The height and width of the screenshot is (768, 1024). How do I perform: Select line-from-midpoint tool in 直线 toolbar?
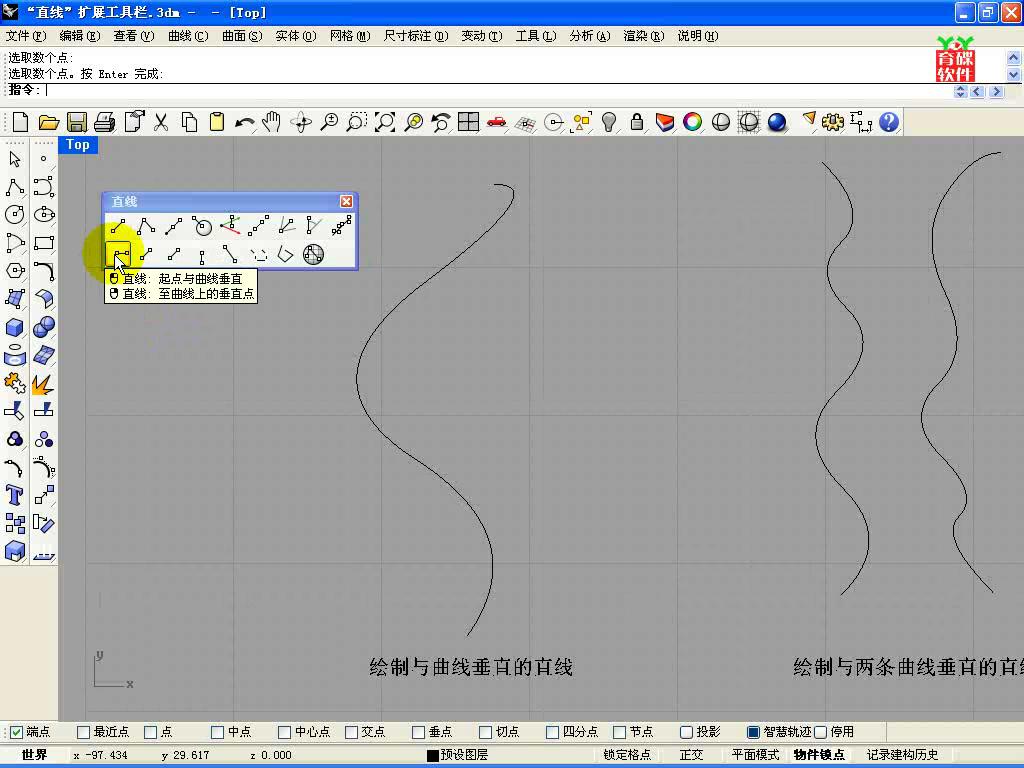tap(174, 227)
